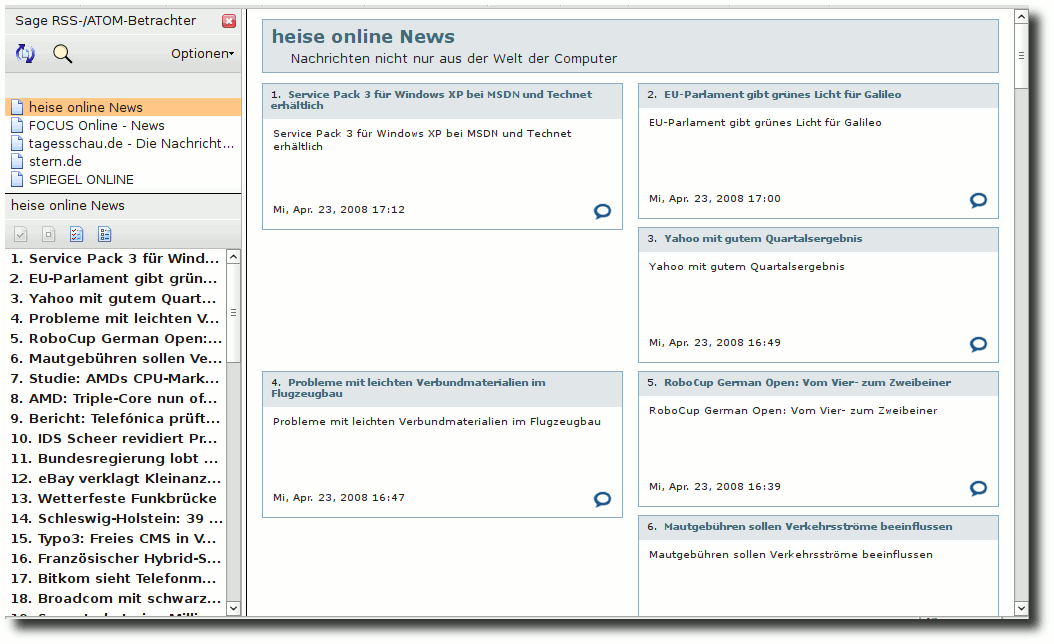The width and height of the screenshot is (1054, 644).
Task: Mark all items read with red-checkmarks icon
Action: 77,234
